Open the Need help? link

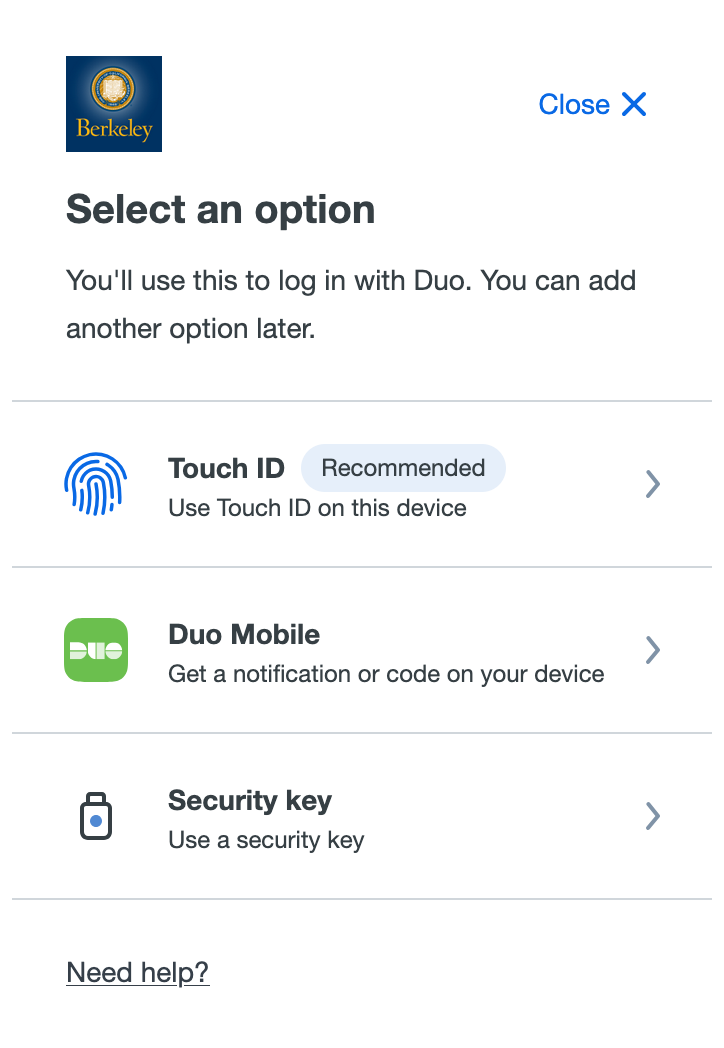(138, 972)
